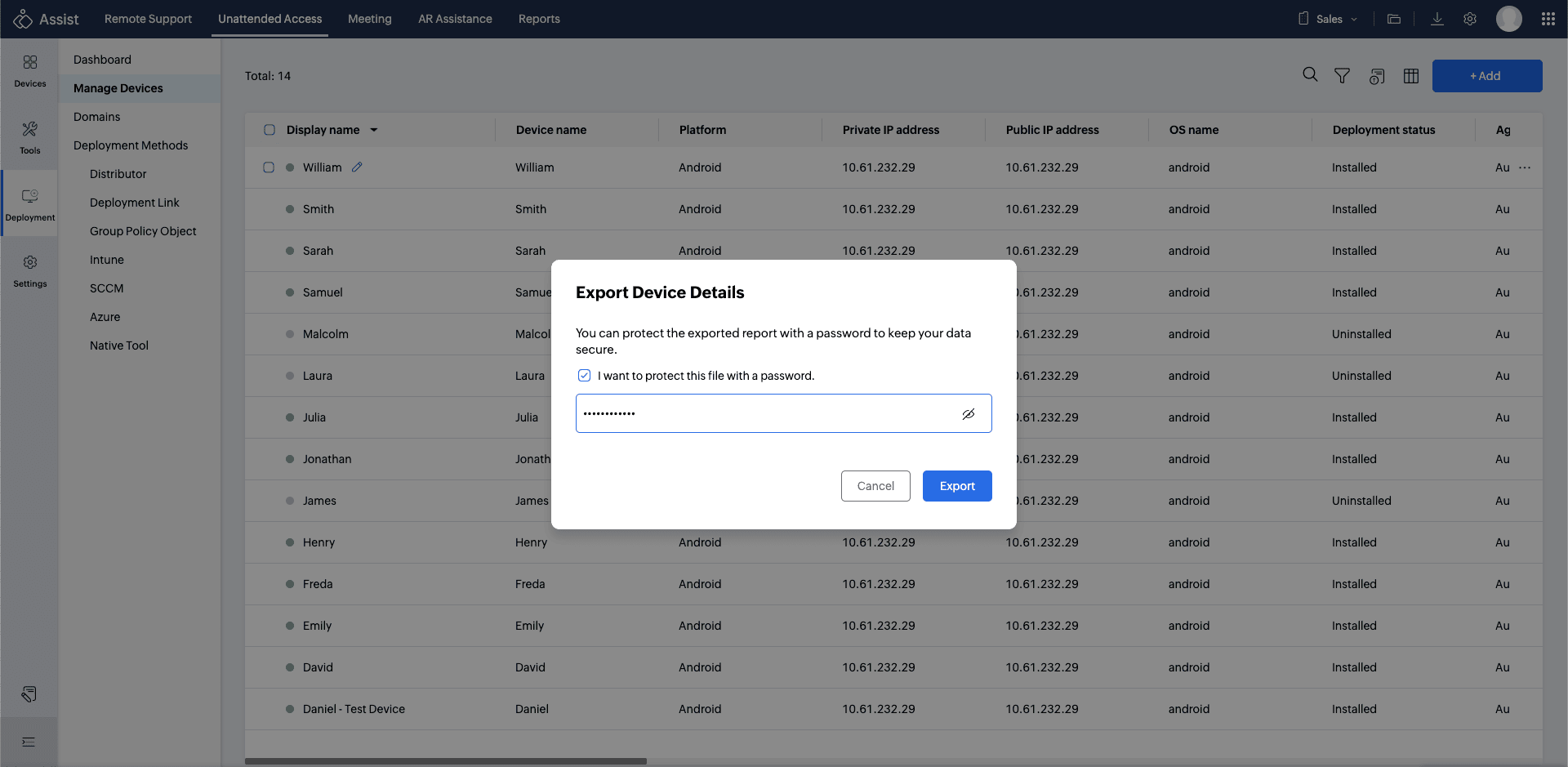
Task: Open the Settings sidebar section
Action: pos(30,270)
